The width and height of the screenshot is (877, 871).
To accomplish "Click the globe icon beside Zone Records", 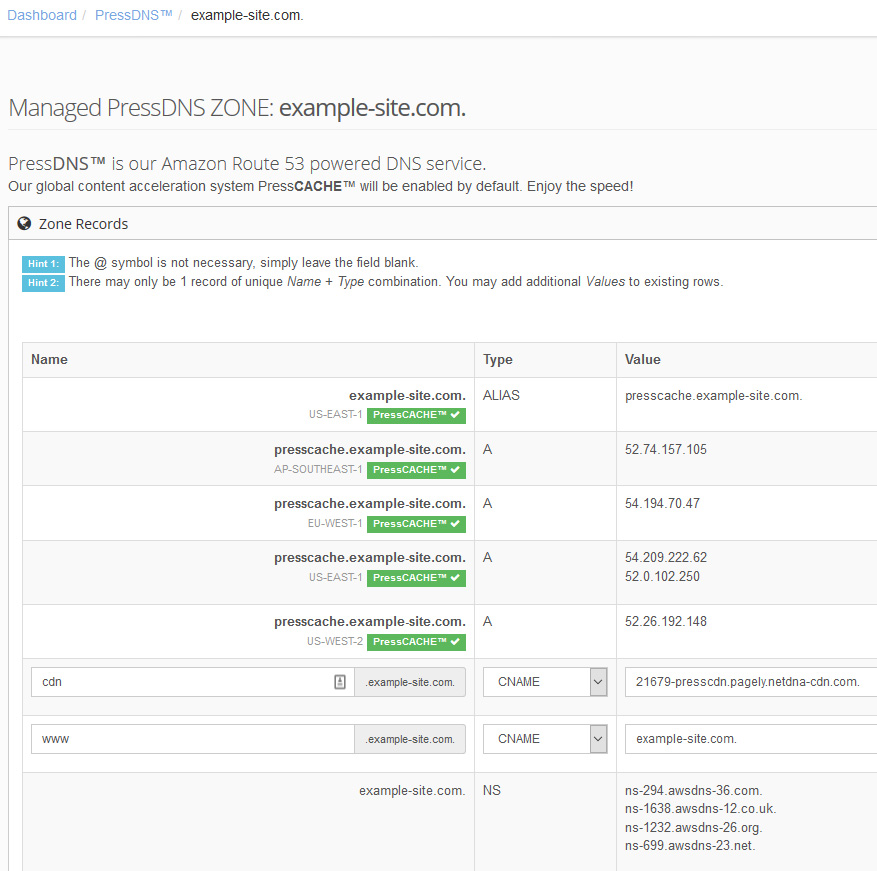I will point(24,224).
